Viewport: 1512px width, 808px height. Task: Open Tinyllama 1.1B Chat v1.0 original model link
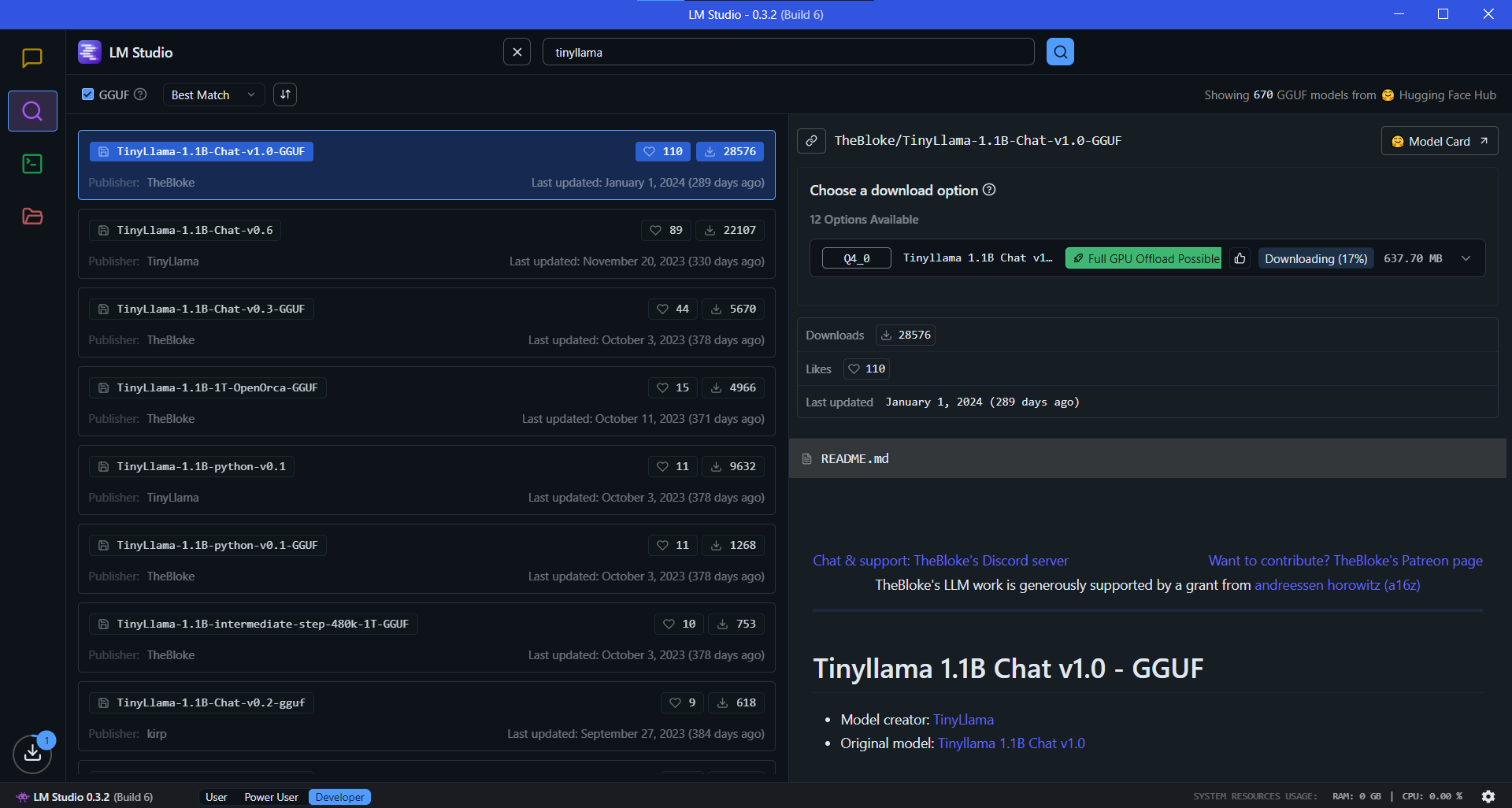(x=1011, y=743)
